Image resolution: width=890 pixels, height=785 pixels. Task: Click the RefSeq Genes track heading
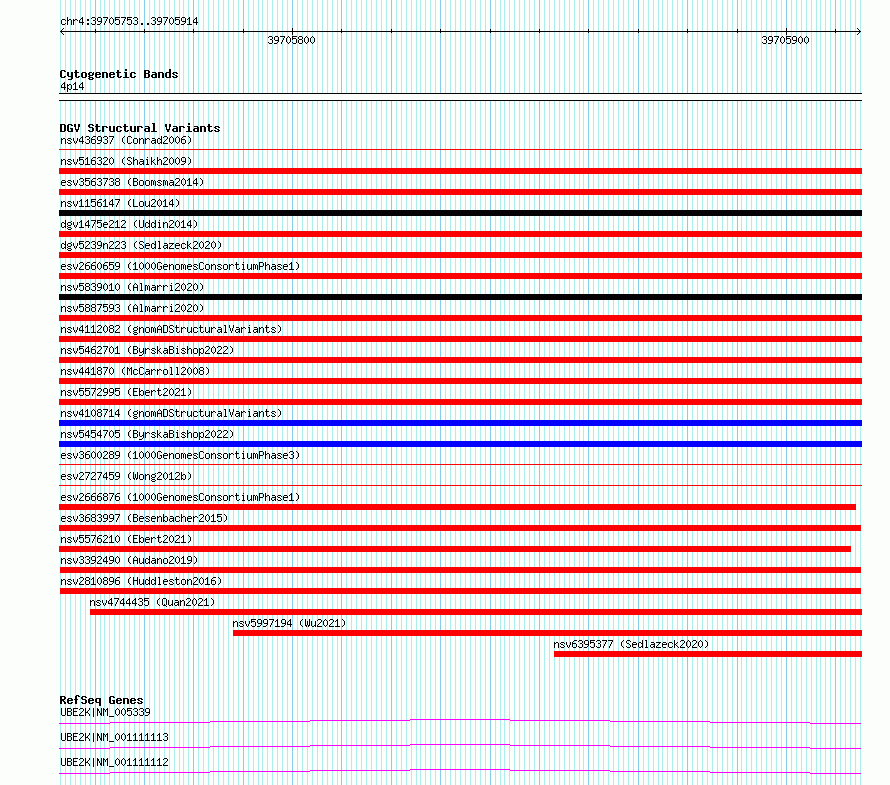[101, 700]
